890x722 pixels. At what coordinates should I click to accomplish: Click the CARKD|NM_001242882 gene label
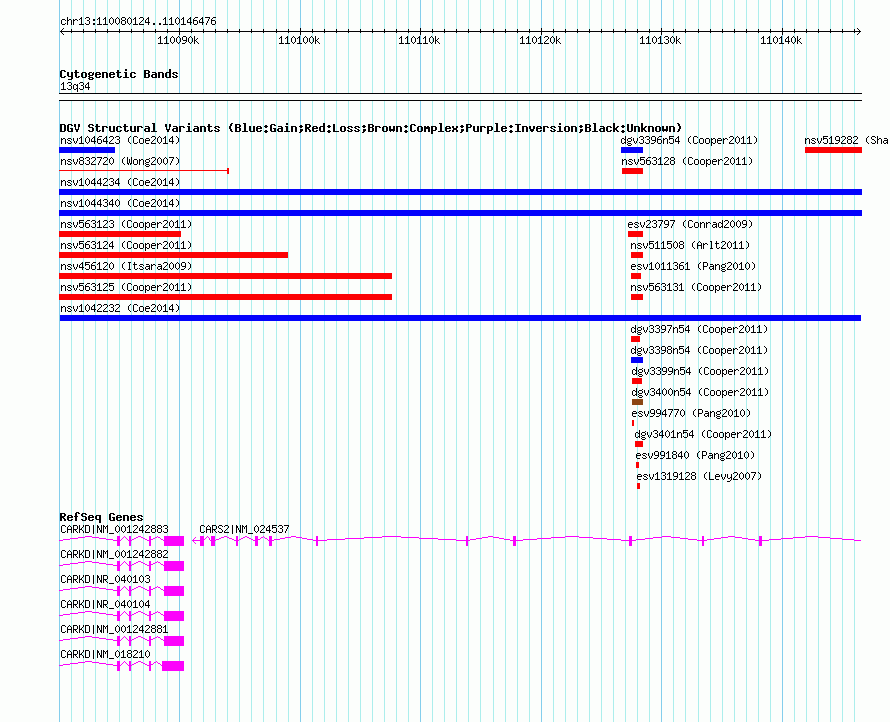114,554
